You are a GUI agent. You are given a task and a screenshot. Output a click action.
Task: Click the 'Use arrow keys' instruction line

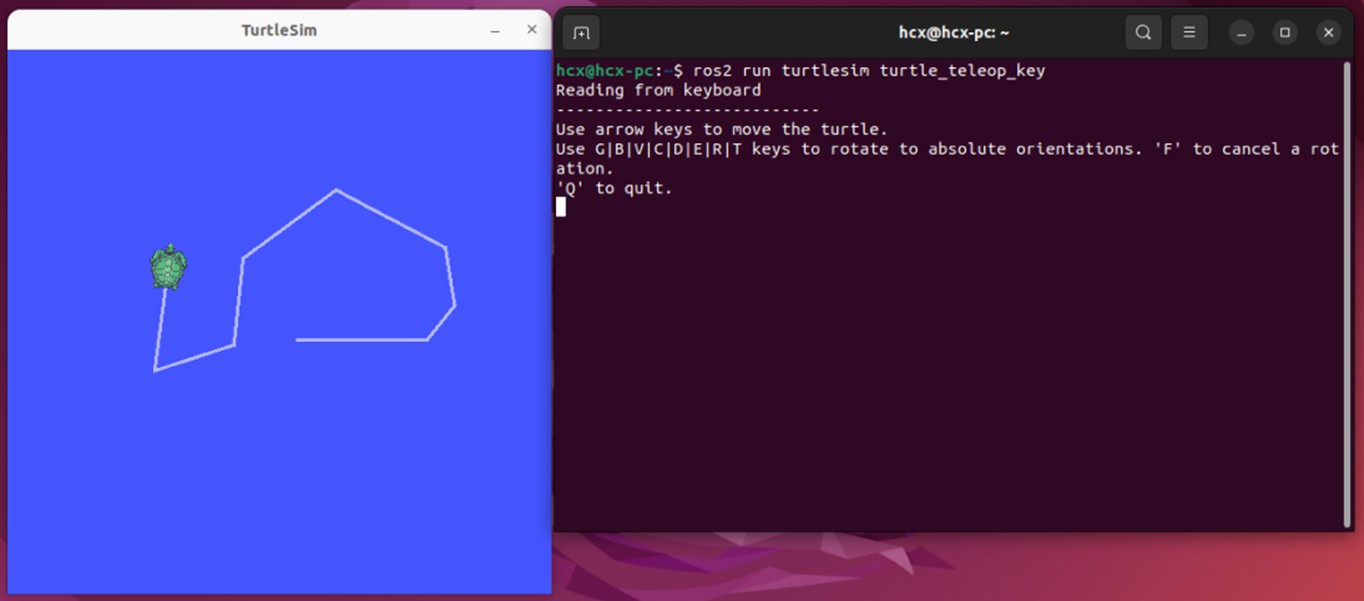pos(721,129)
